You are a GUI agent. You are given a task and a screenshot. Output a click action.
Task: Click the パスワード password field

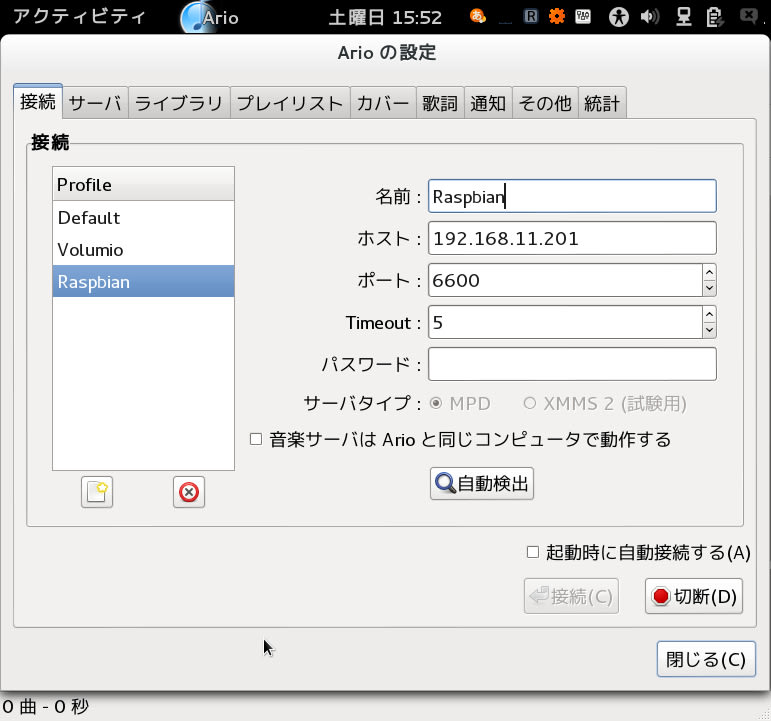click(x=572, y=364)
